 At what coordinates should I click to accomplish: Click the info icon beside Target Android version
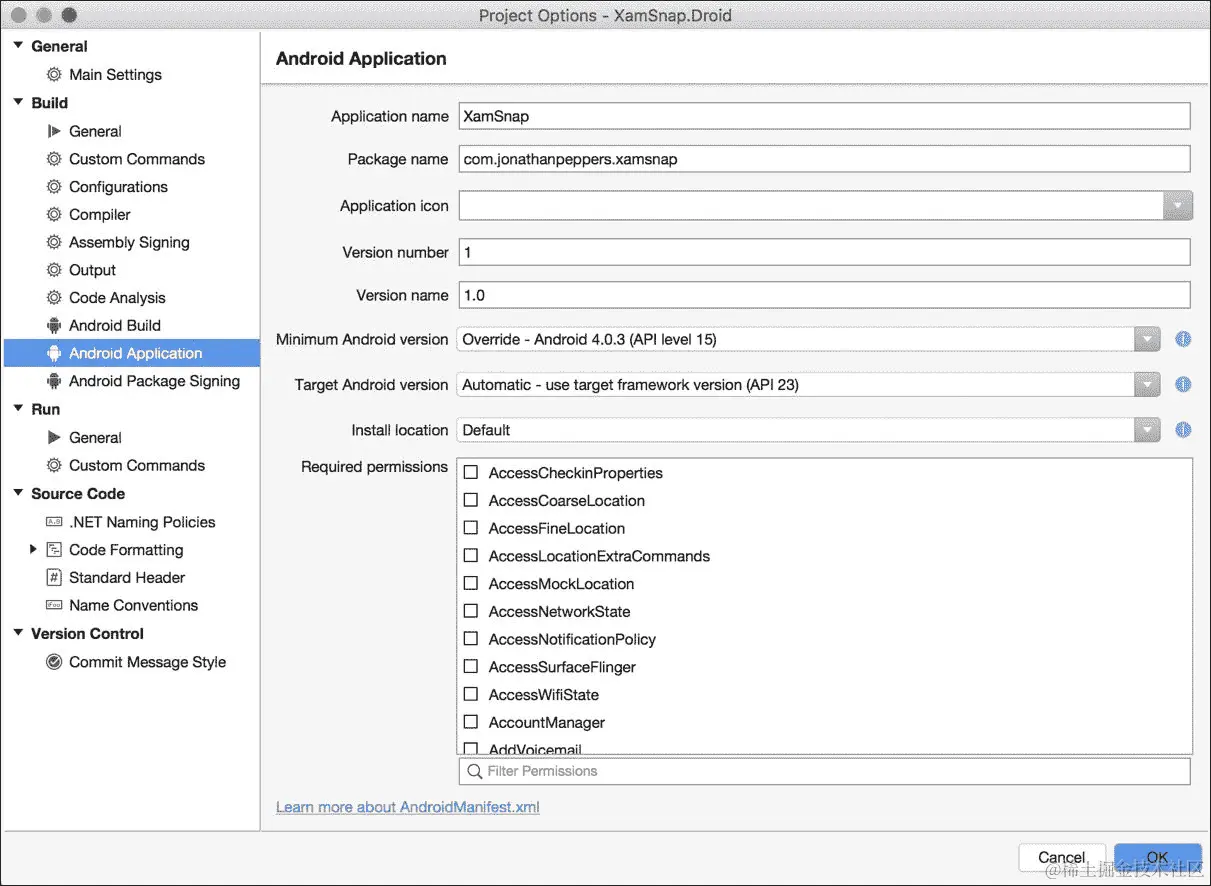pos(1183,384)
